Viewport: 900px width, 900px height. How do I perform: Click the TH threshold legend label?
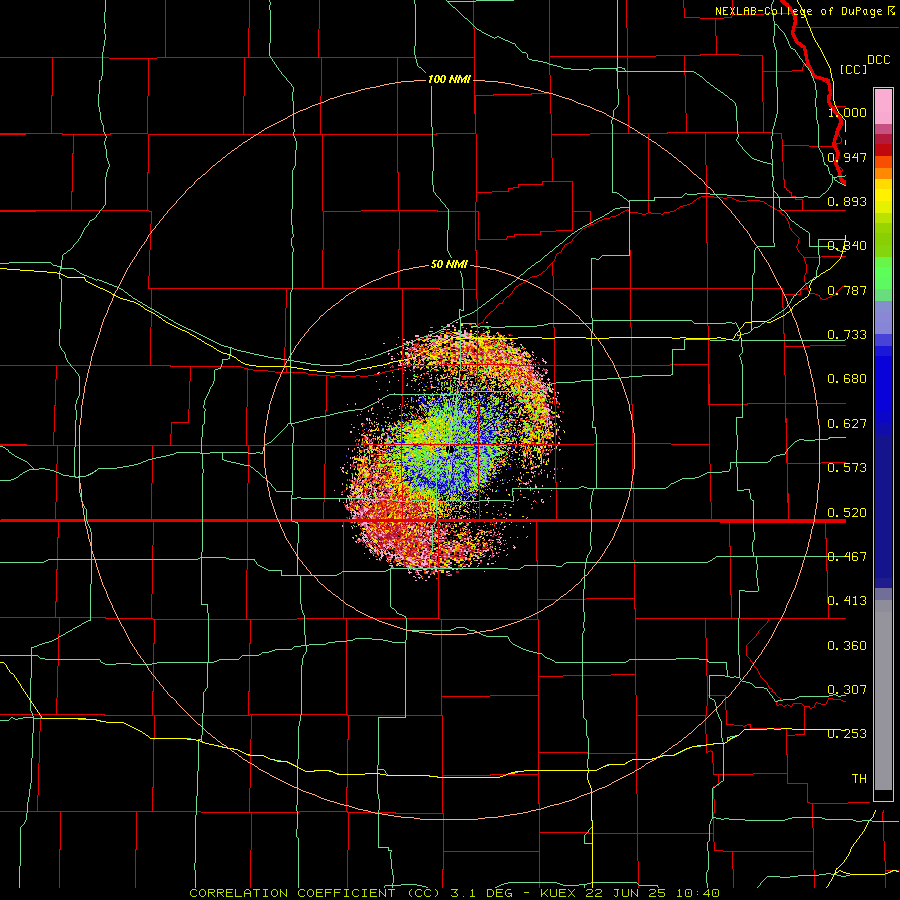point(859,779)
